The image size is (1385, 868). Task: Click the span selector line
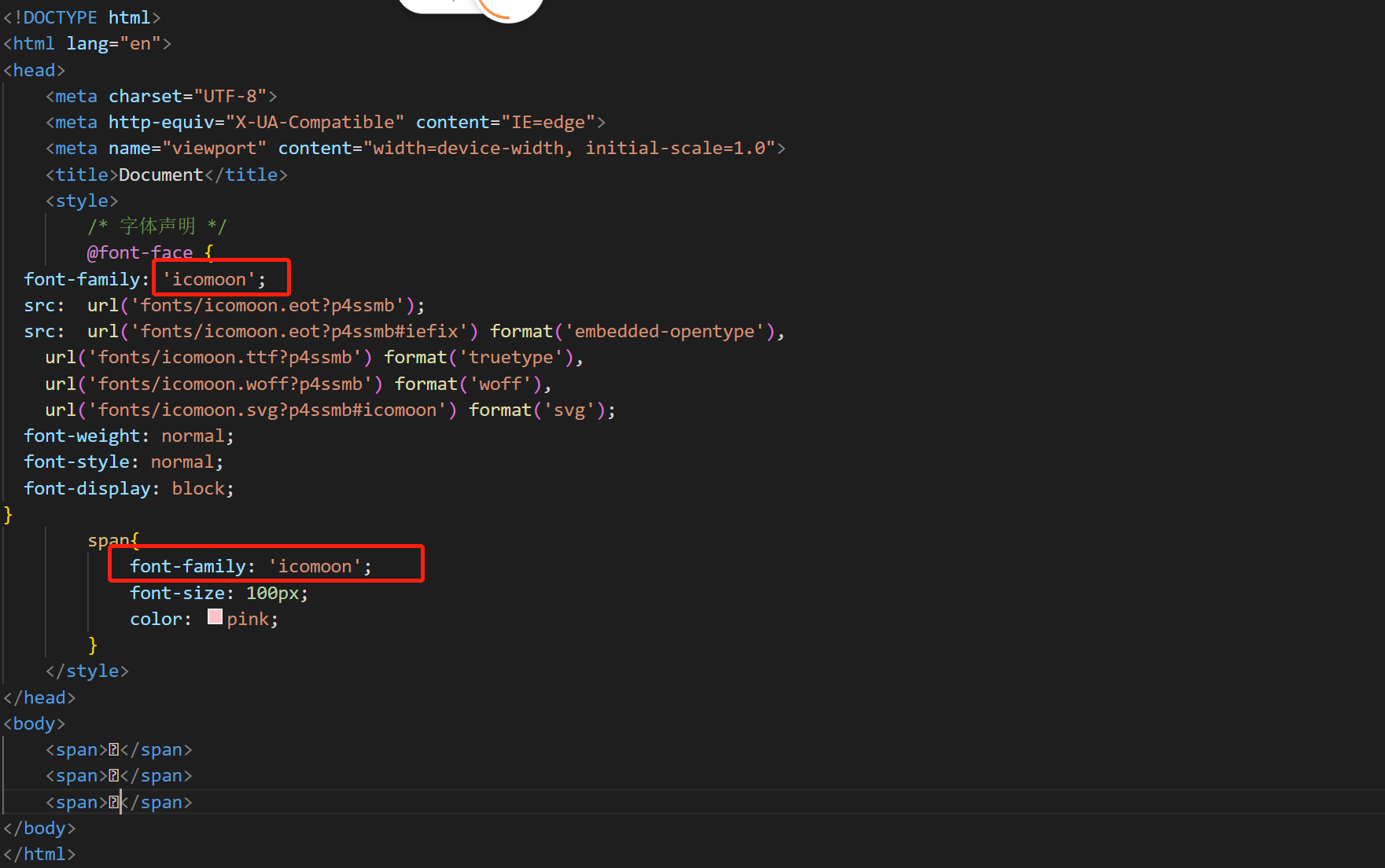113,540
